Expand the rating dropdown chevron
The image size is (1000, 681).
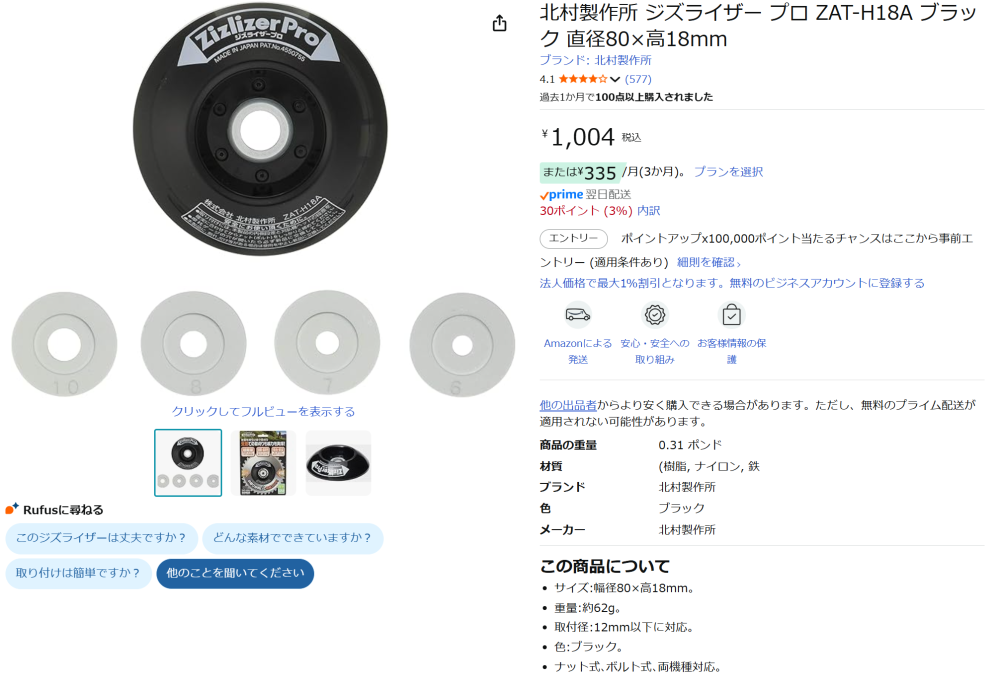615,80
